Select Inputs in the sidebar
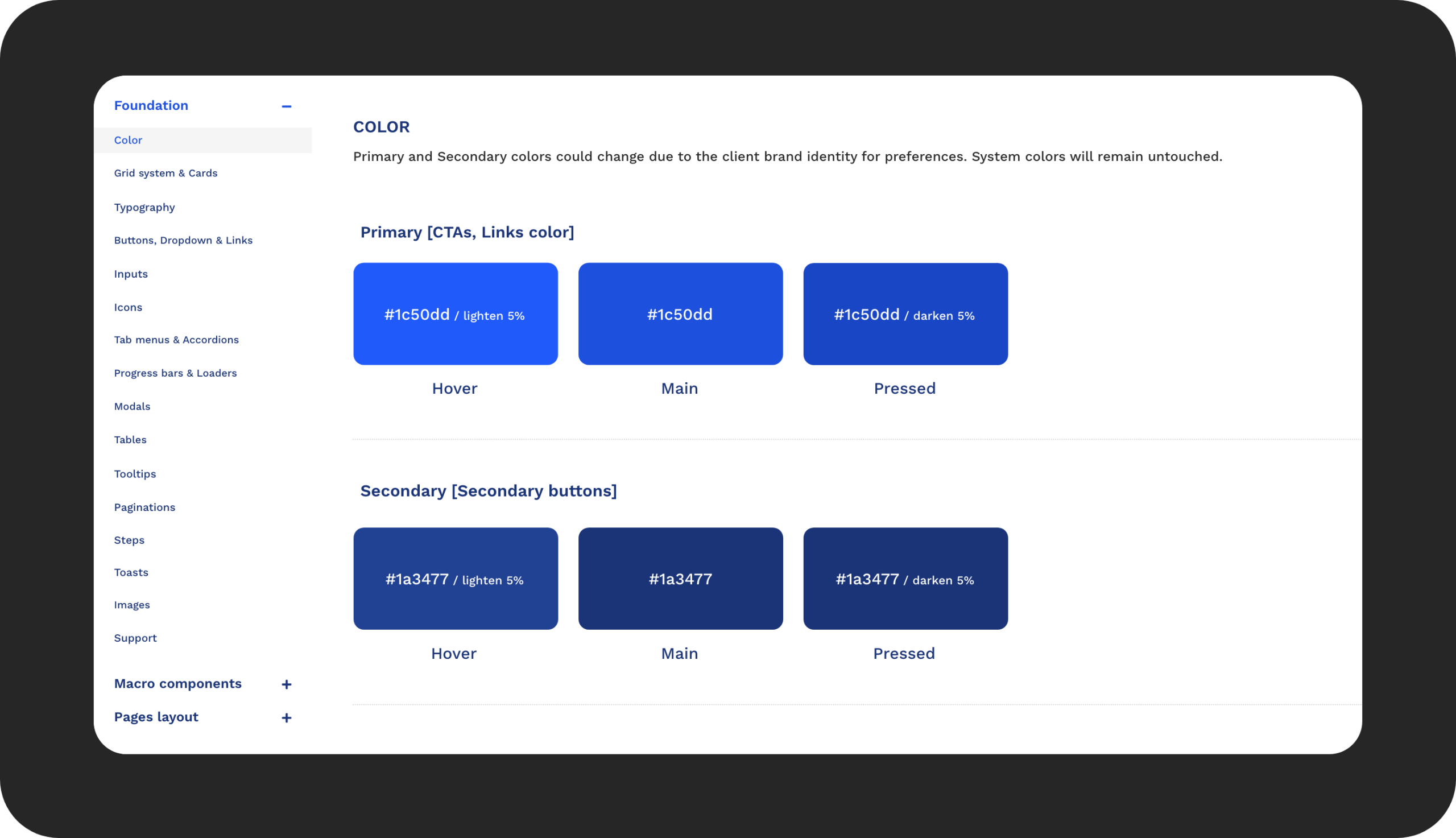The width and height of the screenshot is (1456, 838). [131, 274]
